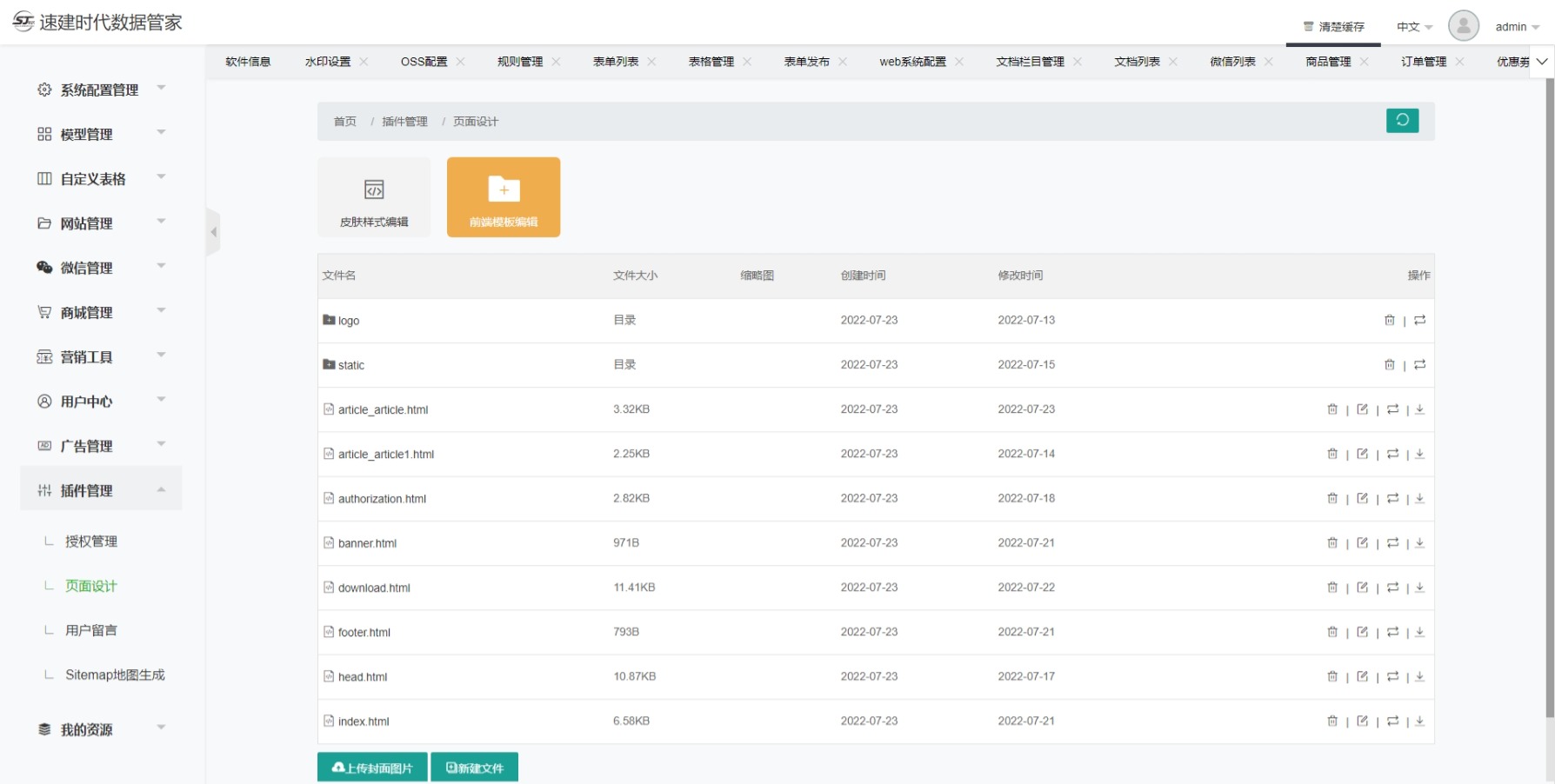Open the 中文 language dropdown
1555x784 pixels.
point(1414,27)
